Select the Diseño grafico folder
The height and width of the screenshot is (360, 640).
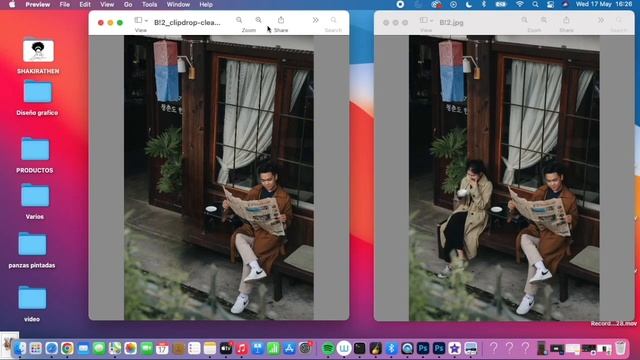pos(37,98)
